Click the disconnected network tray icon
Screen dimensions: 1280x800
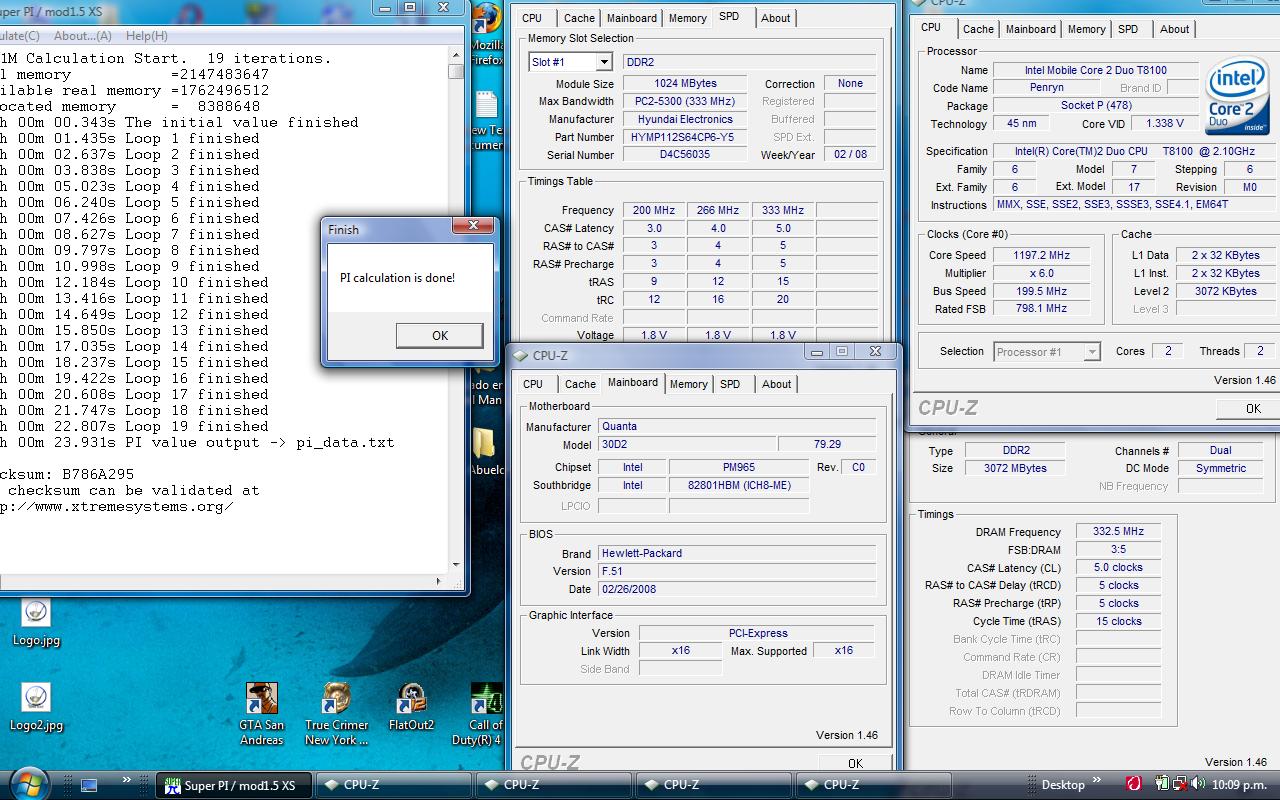tap(1179, 784)
